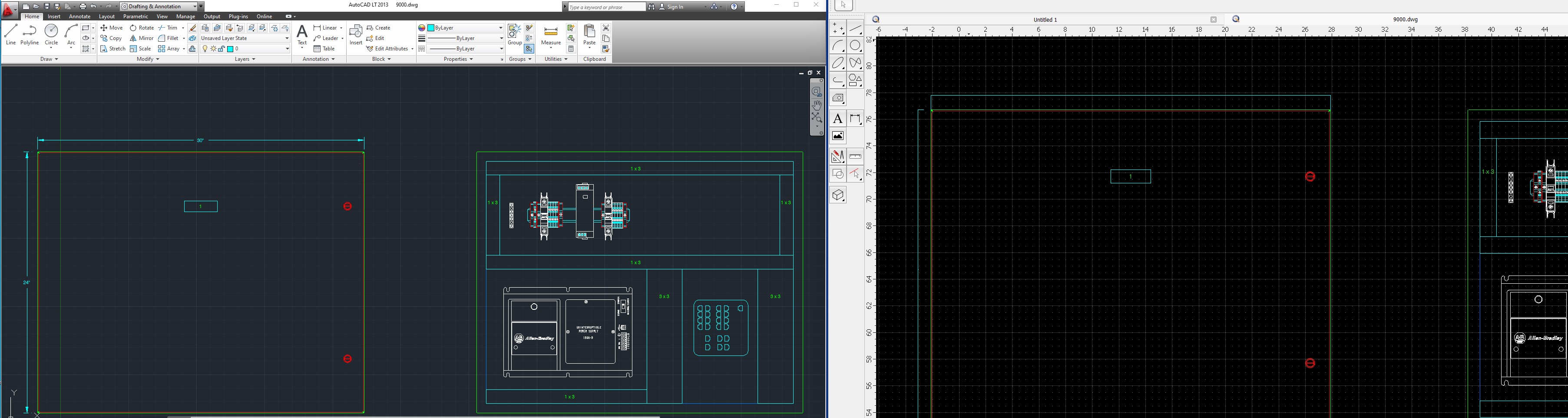Click the Mirror tool in Modify panel
This screenshot has width=1568, height=418.
(x=141, y=38)
